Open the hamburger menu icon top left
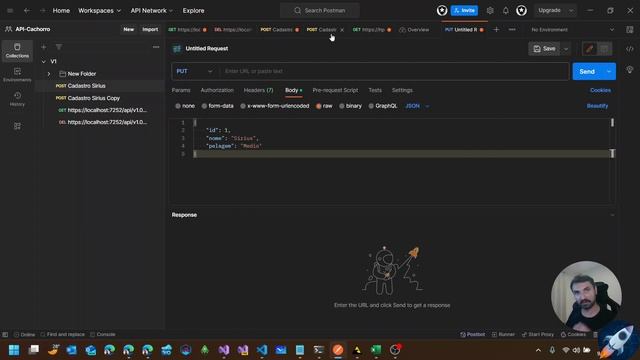Screen dimensions: 640x360 click(10, 11)
